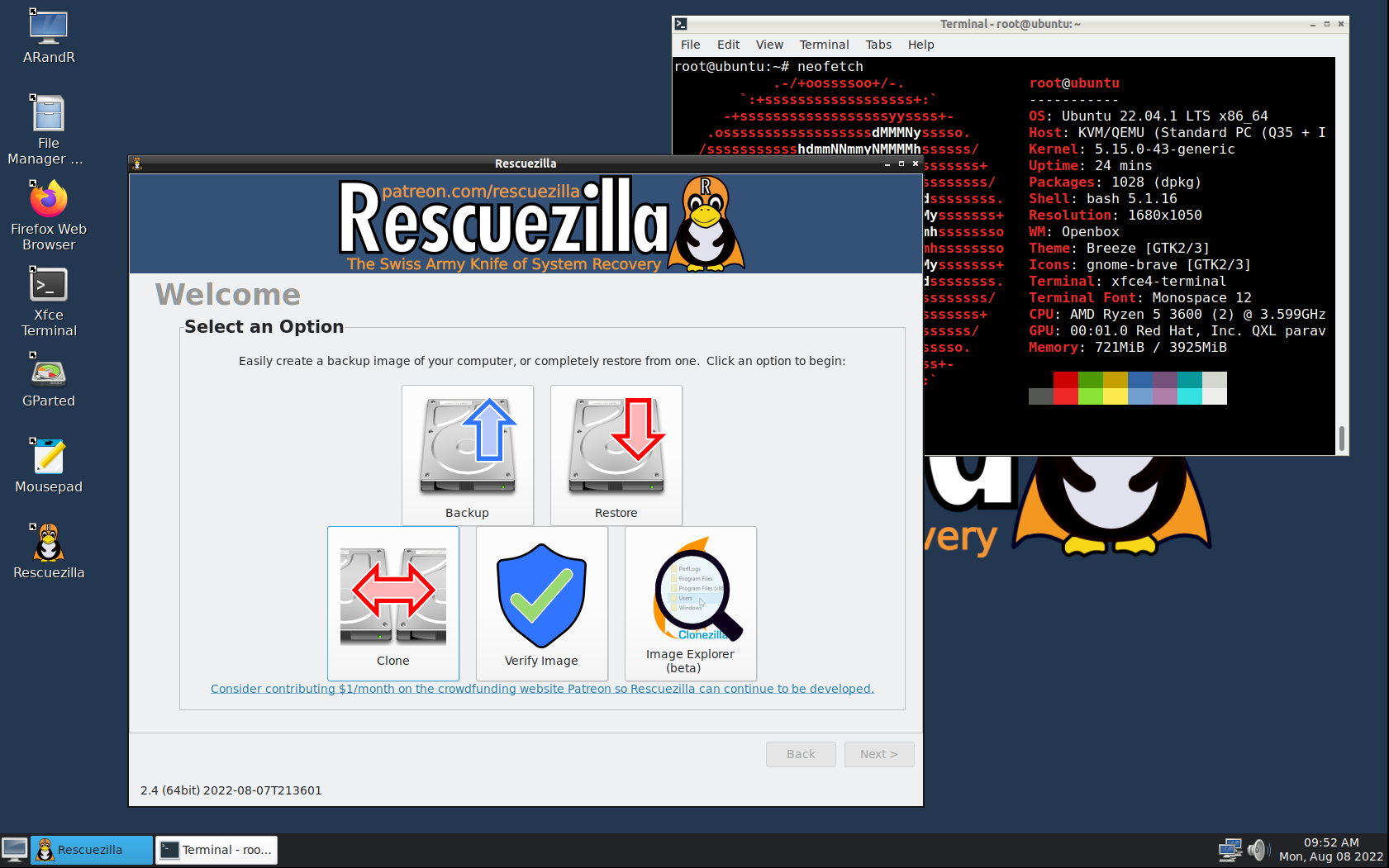Click the 'Packages: 1028 (dpkg)' line
Image resolution: width=1389 pixels, height=868 pixels.
(x=1115, y=183)
